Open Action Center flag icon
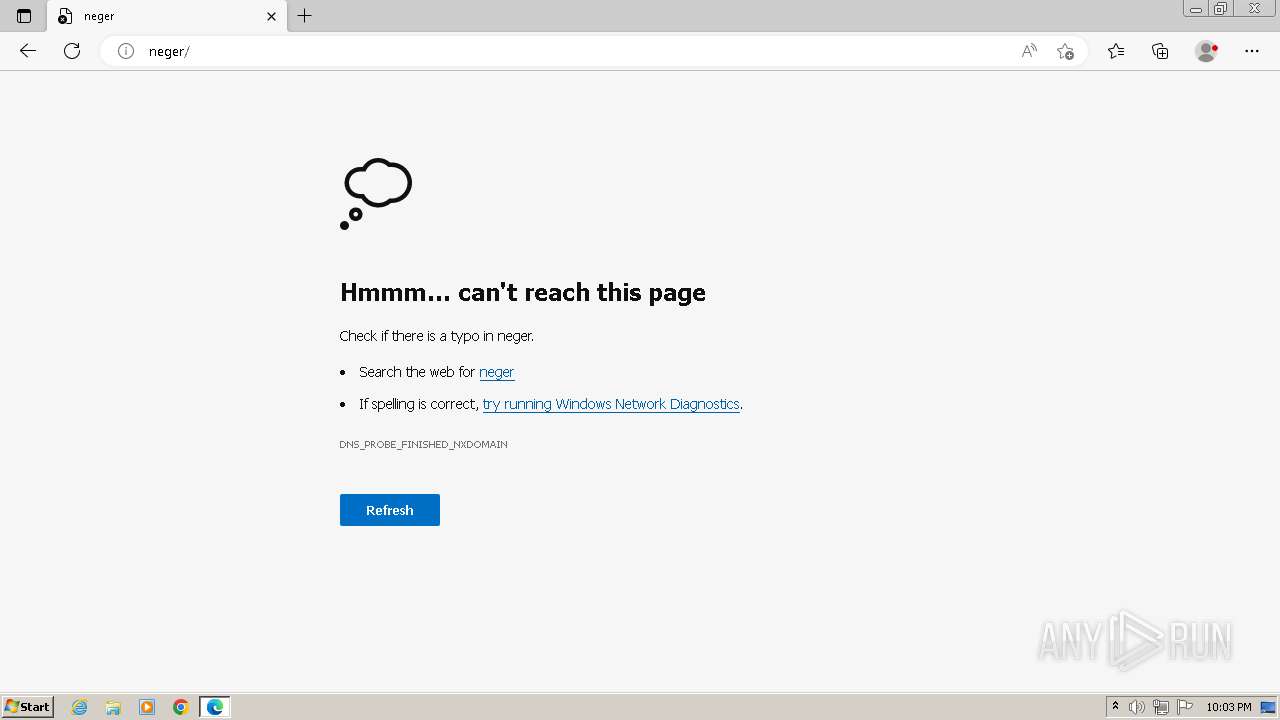1280x720 pixels. point(1185,707)
